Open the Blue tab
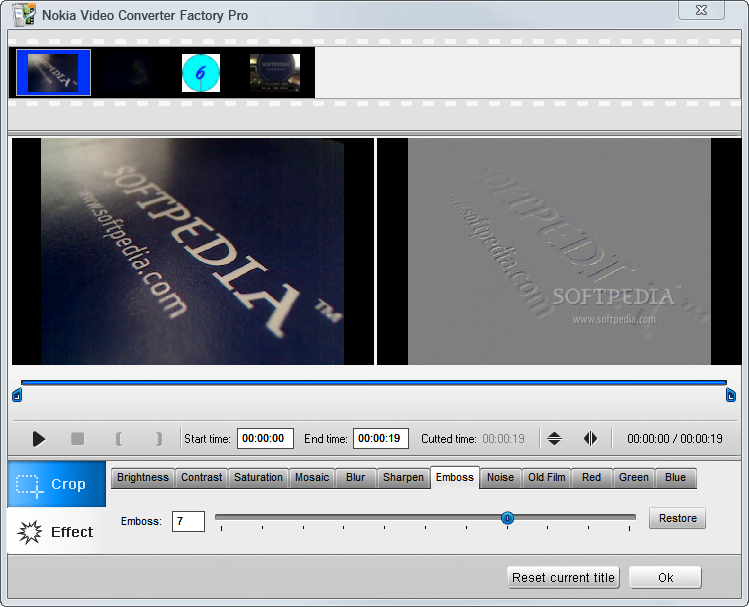The width and height of the screenshot is (749, 607). [x=675, y=478]
